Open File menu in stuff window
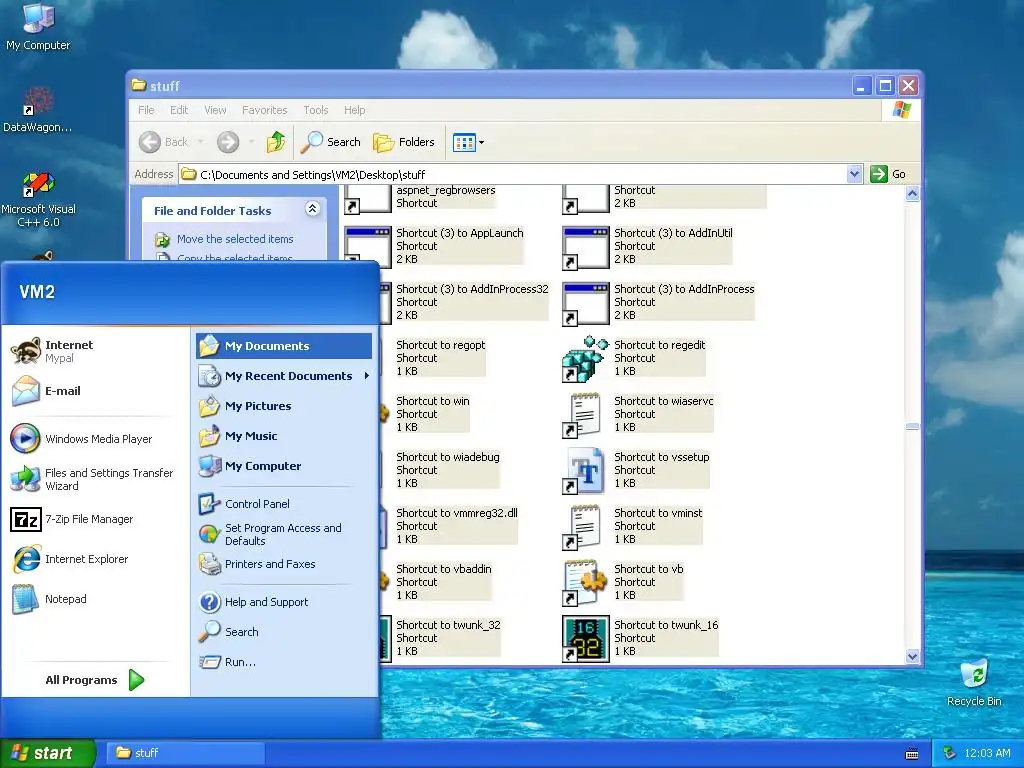The width and height of the screenshot is (1024, 768). click(x=146, y=110)
